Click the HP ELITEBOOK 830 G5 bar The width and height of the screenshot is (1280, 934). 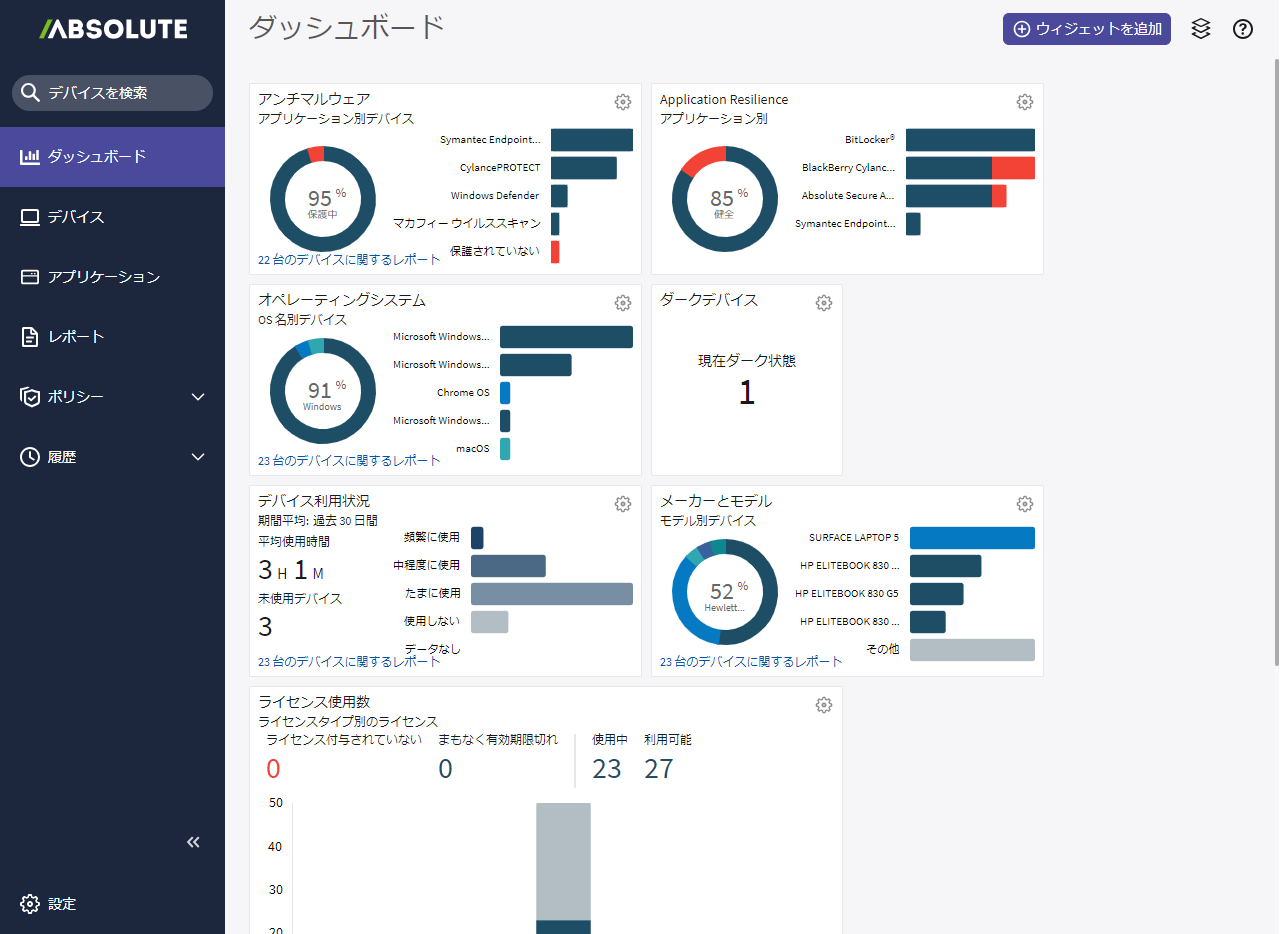tap(937, 594)
